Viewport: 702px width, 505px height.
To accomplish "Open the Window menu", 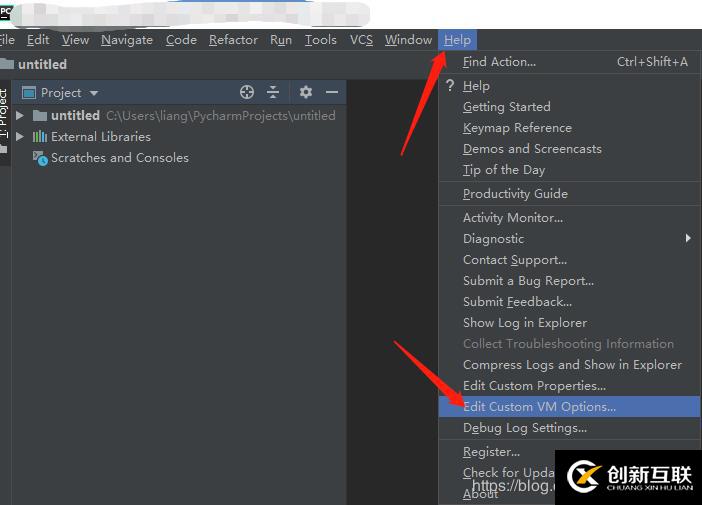I will (x=408, y=40).
